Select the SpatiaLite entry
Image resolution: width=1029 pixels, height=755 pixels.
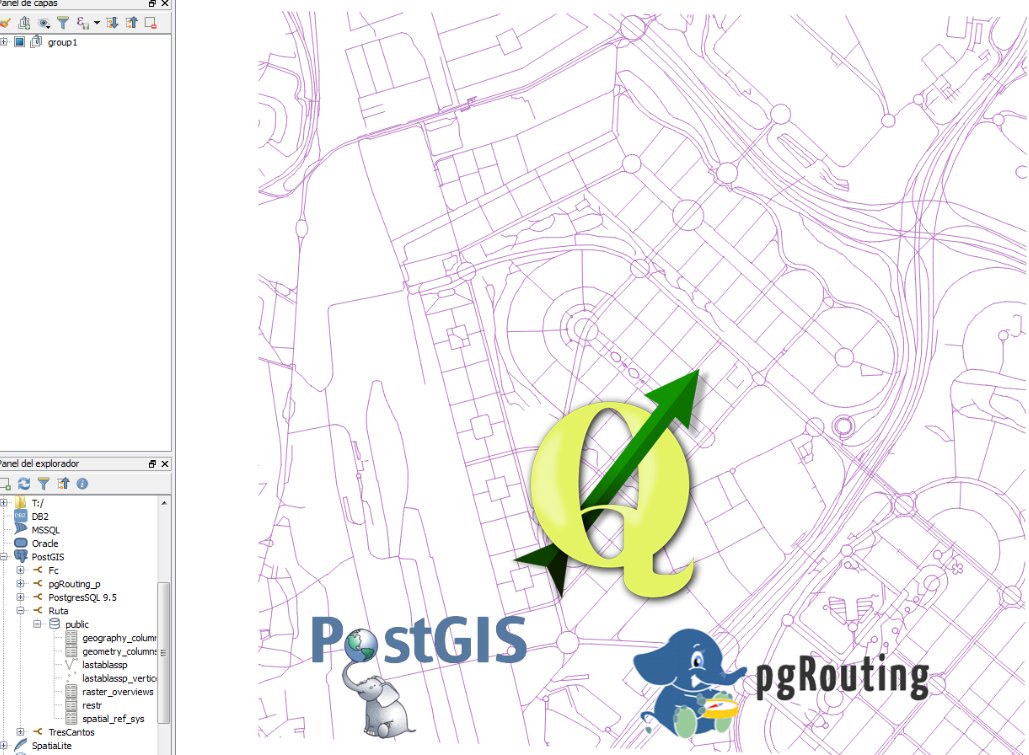52,746
